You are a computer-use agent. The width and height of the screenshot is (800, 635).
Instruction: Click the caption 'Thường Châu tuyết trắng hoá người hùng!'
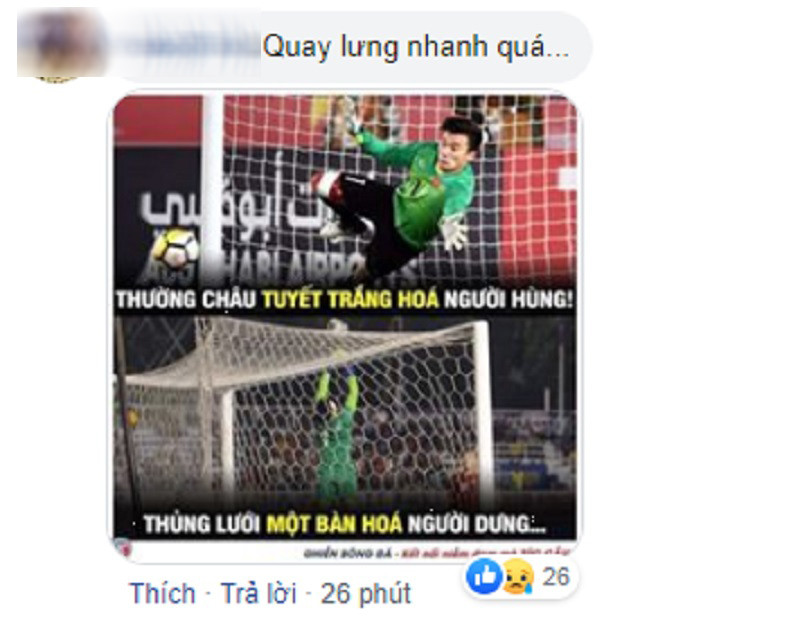[345, 299]
